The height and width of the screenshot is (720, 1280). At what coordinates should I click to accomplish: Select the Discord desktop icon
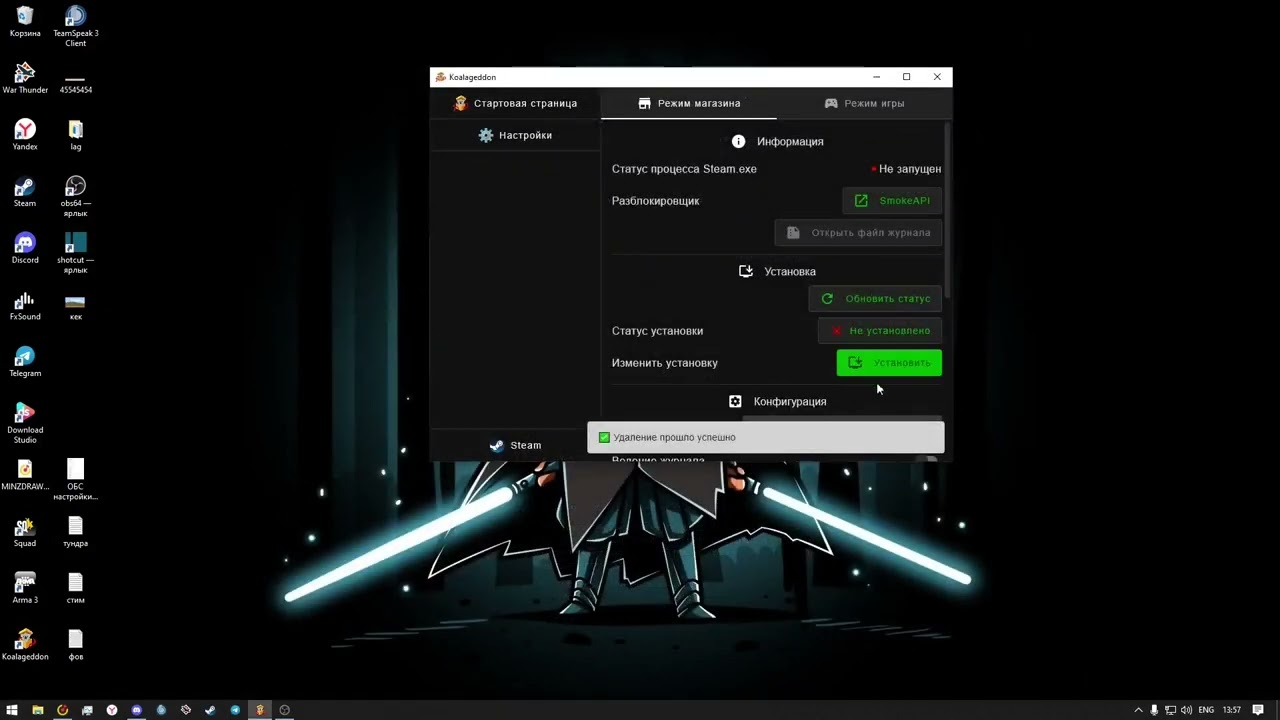click(x=25, y=248)
